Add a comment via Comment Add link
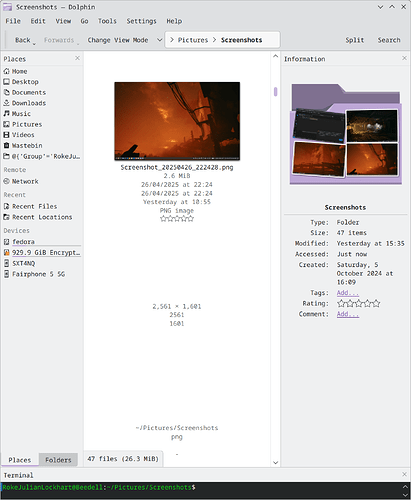The image size is (411, 500). click(348, 314)
